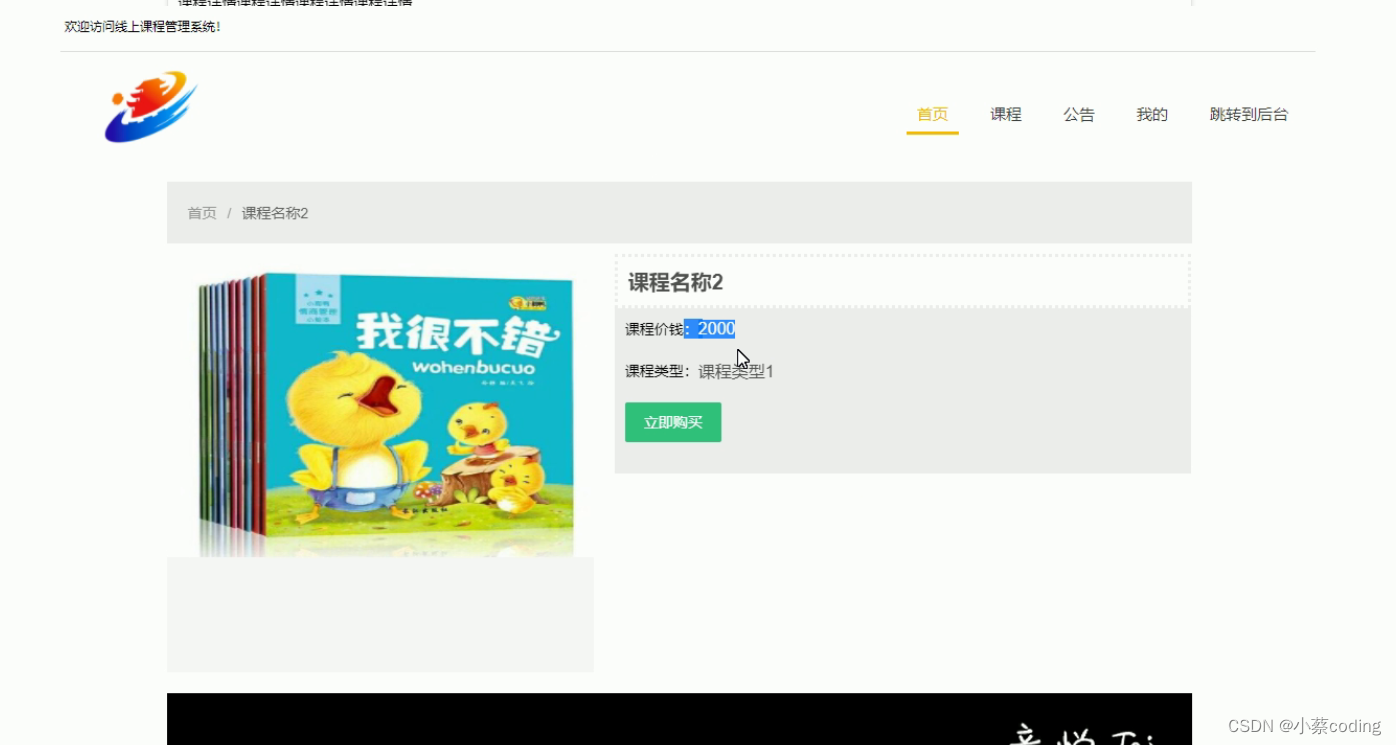Screen dimensions: 1396x745
Task: Open the 我的 navigation tab
Action: pyautogui.click(x=1151, y=114)
